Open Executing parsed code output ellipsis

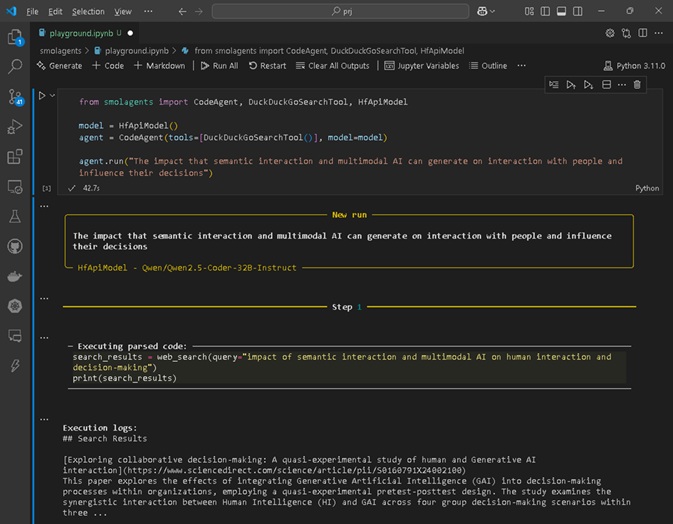tap(44, 338)
